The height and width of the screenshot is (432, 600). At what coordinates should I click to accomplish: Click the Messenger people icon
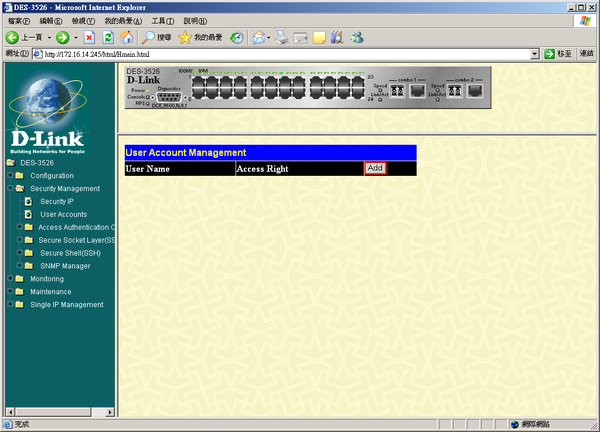point(357,37)
